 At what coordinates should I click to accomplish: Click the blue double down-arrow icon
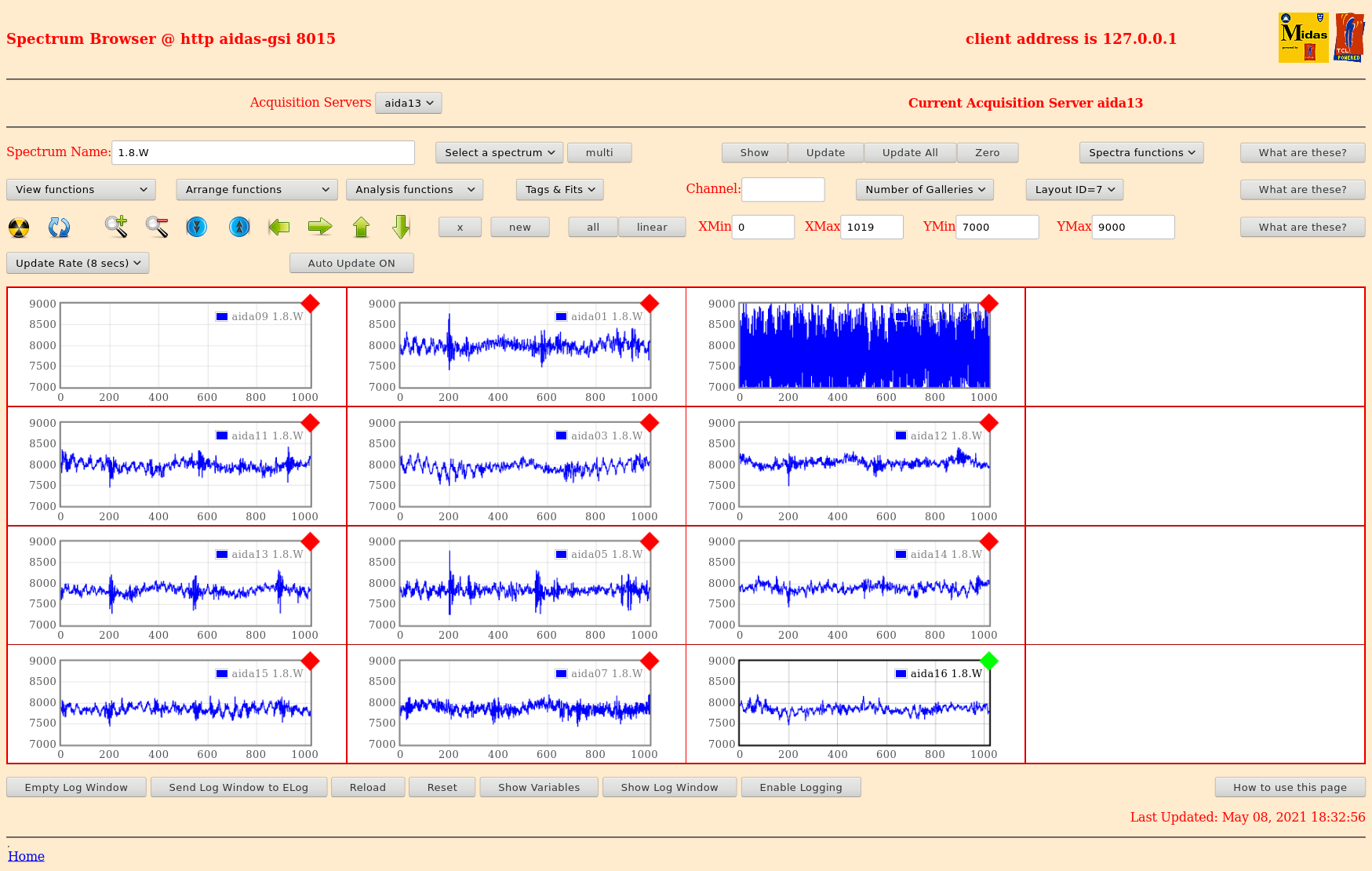[x=197, y=228]
